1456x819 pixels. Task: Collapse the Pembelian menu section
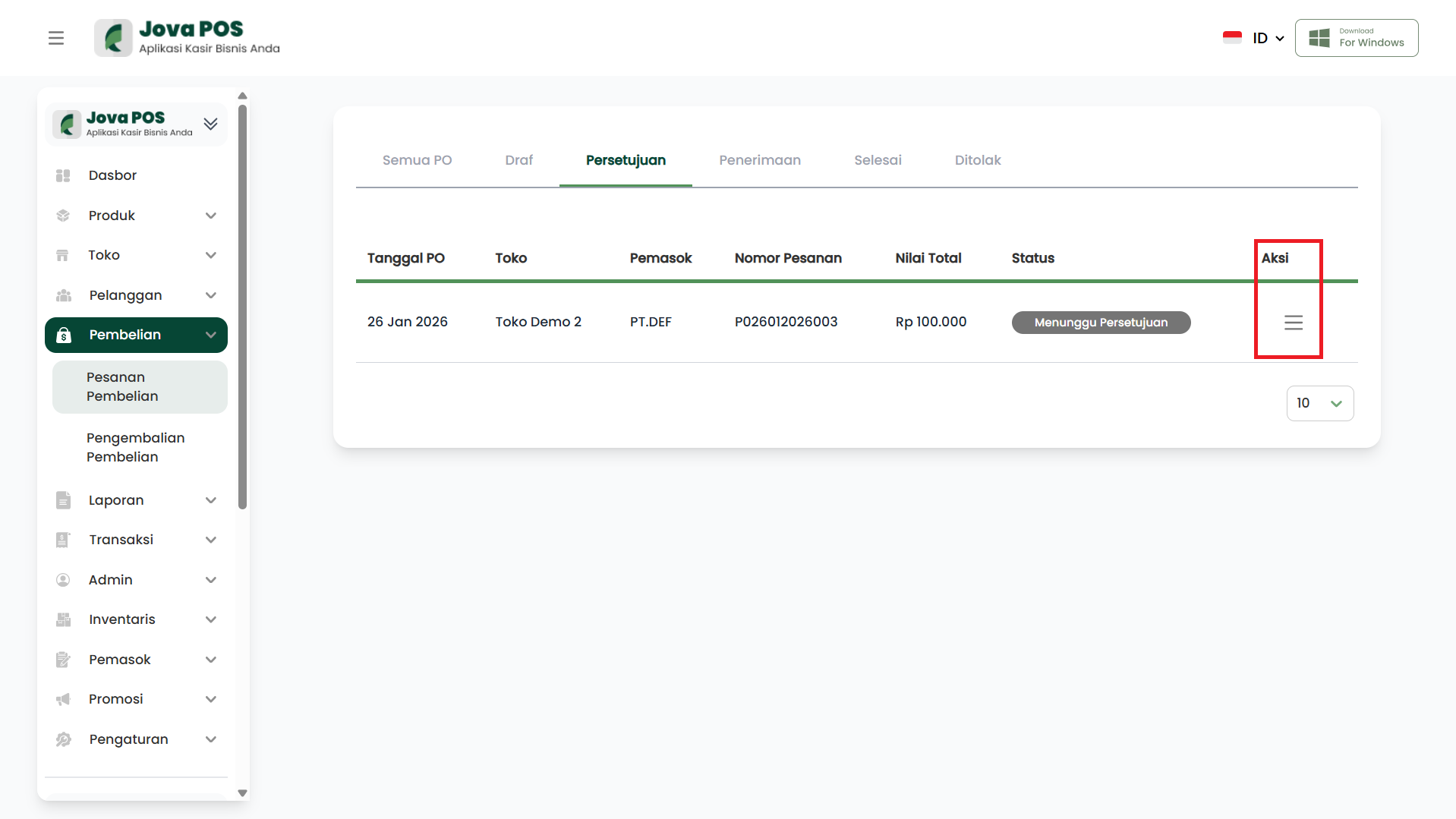point(211,335)
